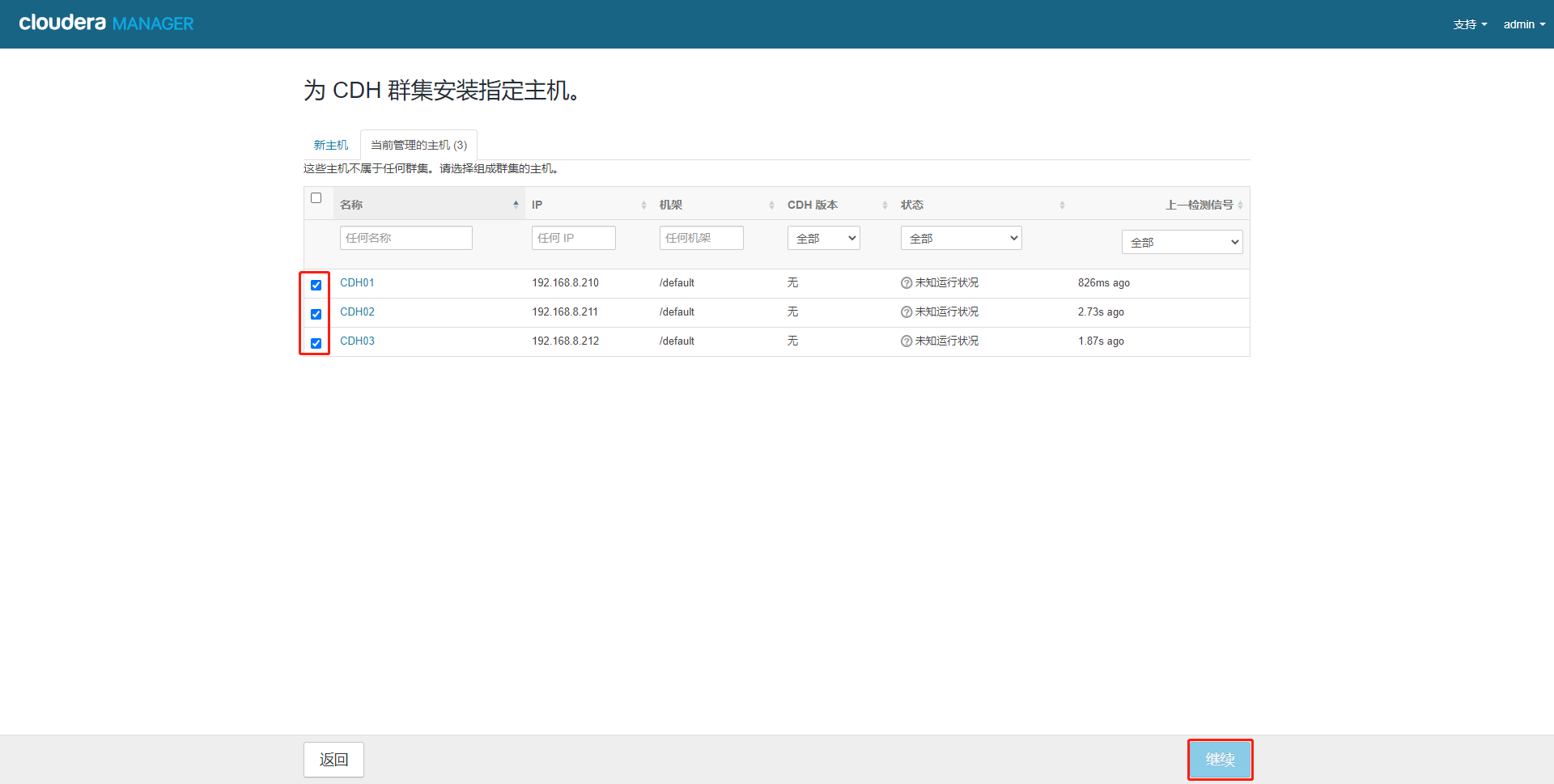
Task: Click 未知运行状况 status text for CDH02
Action: pyautogui.click(x=947, y=311)
